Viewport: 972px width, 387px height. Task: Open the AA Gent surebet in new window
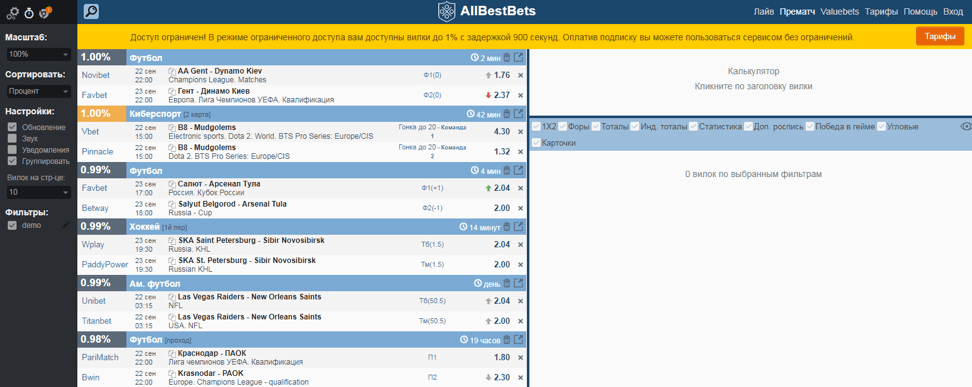coord(519,58)
